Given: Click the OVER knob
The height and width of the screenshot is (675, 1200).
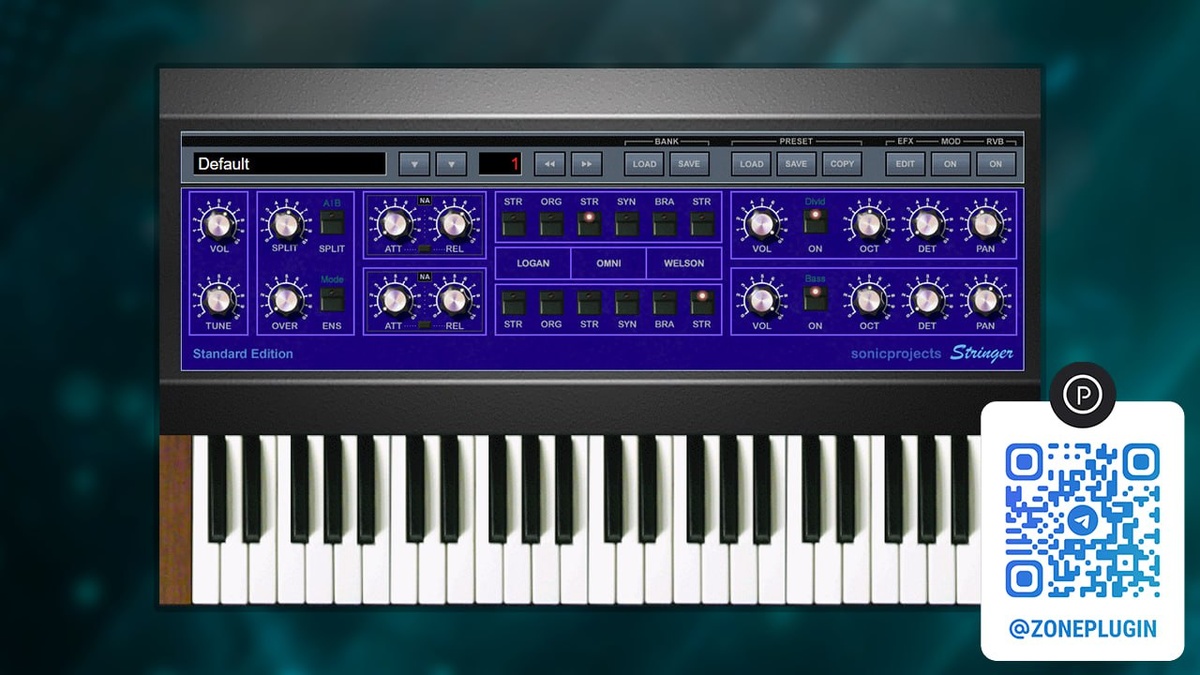Looking at the screenshot, I should [x=285, y=299].
